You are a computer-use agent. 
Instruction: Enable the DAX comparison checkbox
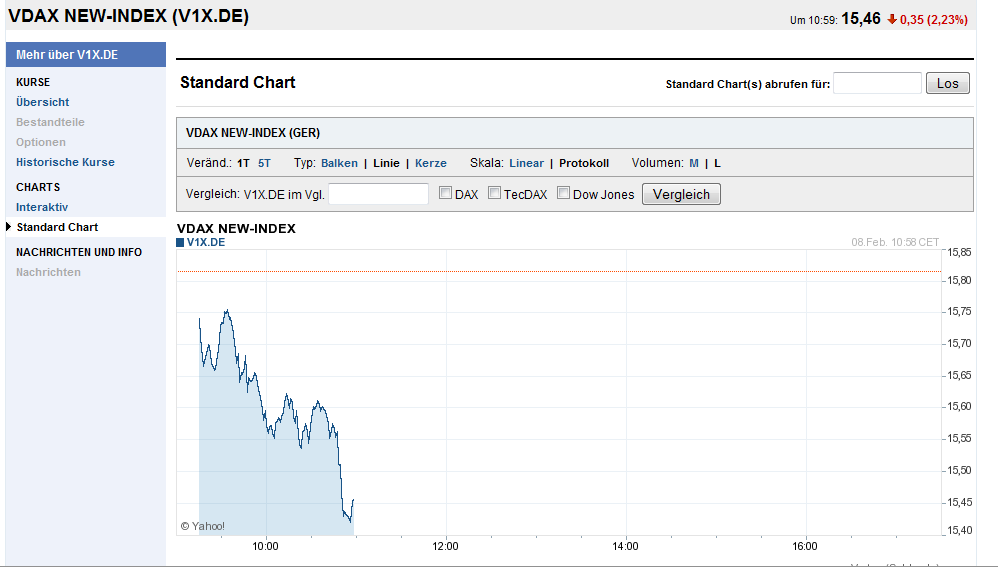click(446, 193)
